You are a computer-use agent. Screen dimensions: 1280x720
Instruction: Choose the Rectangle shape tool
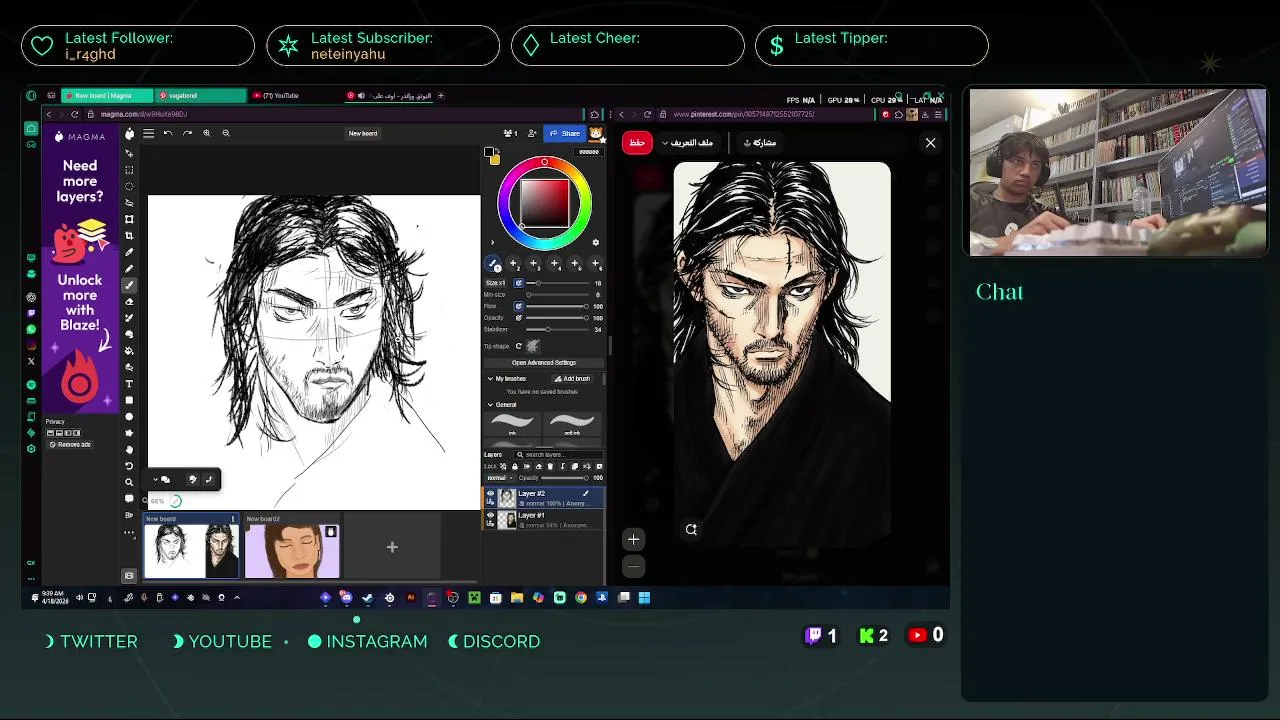129,400
